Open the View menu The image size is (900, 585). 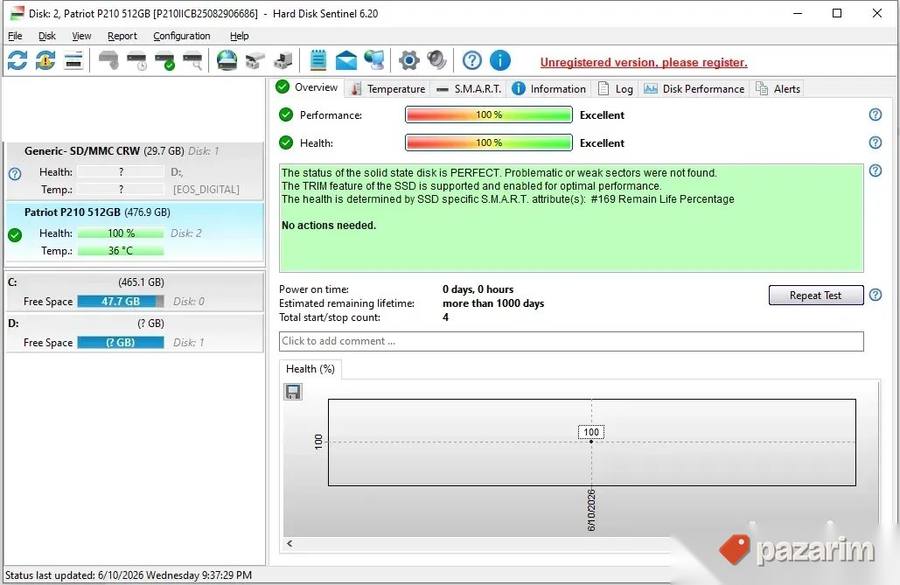(x=82, y=36)
